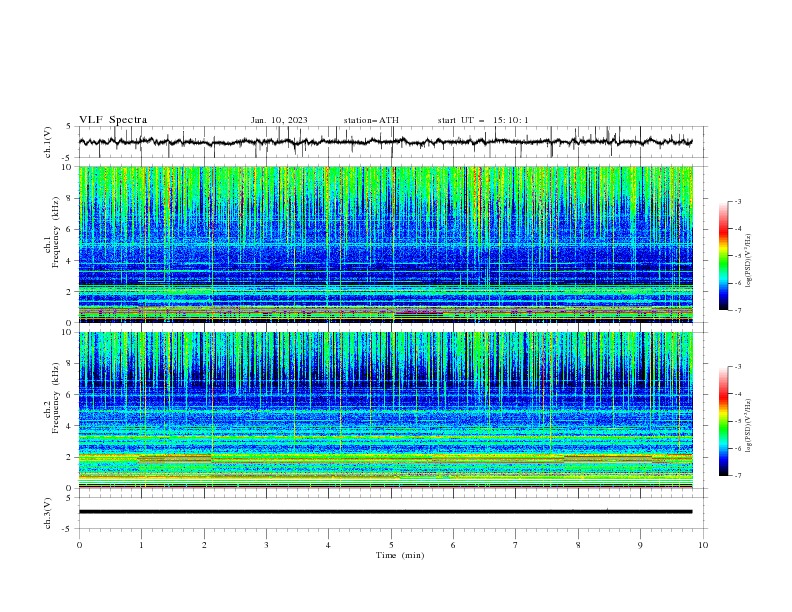This screenshot has width=792, height=612.
Task: Click the log(PSD) label beside the ch.2 color bar
Action: point(749,425)
